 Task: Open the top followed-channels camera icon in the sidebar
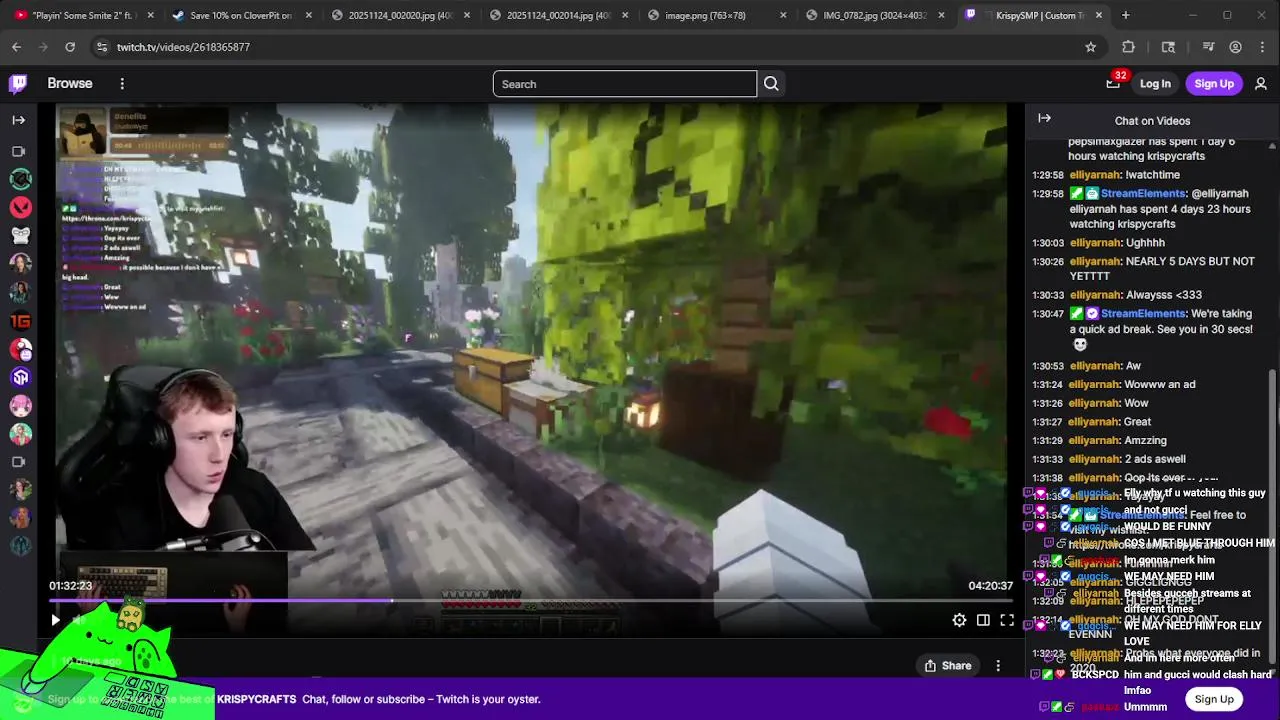19,152
